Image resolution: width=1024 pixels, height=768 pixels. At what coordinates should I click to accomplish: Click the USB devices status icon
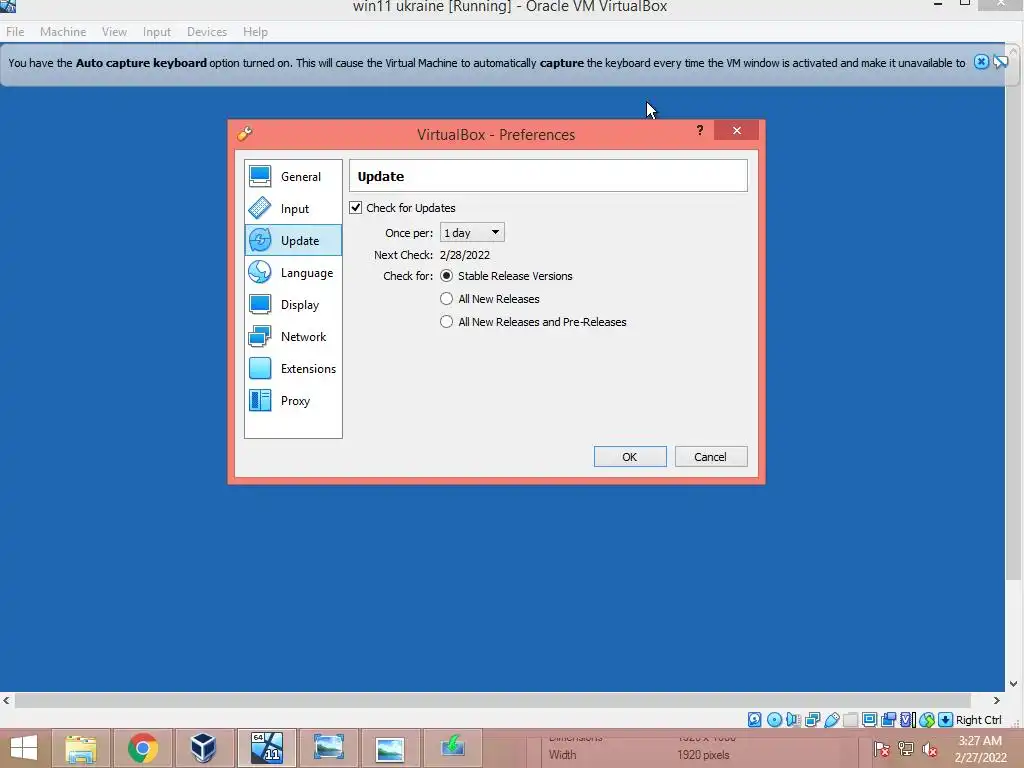[831, 720]
